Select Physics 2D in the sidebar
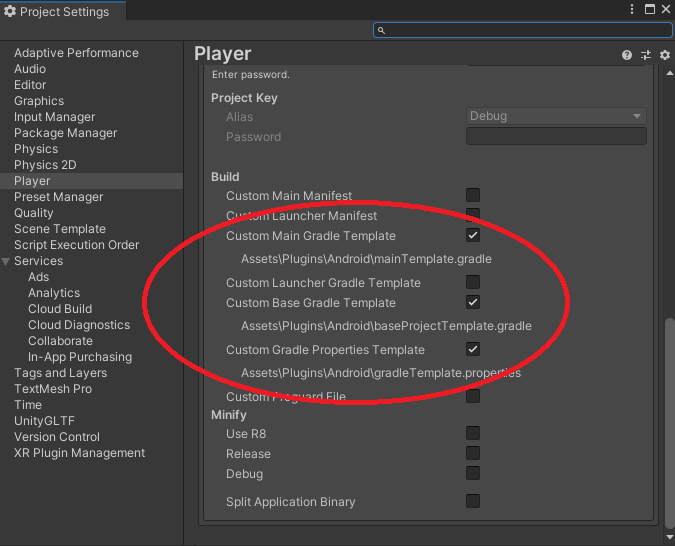The width and height of the screenshot is (675, 546). [x=45, y=165]
